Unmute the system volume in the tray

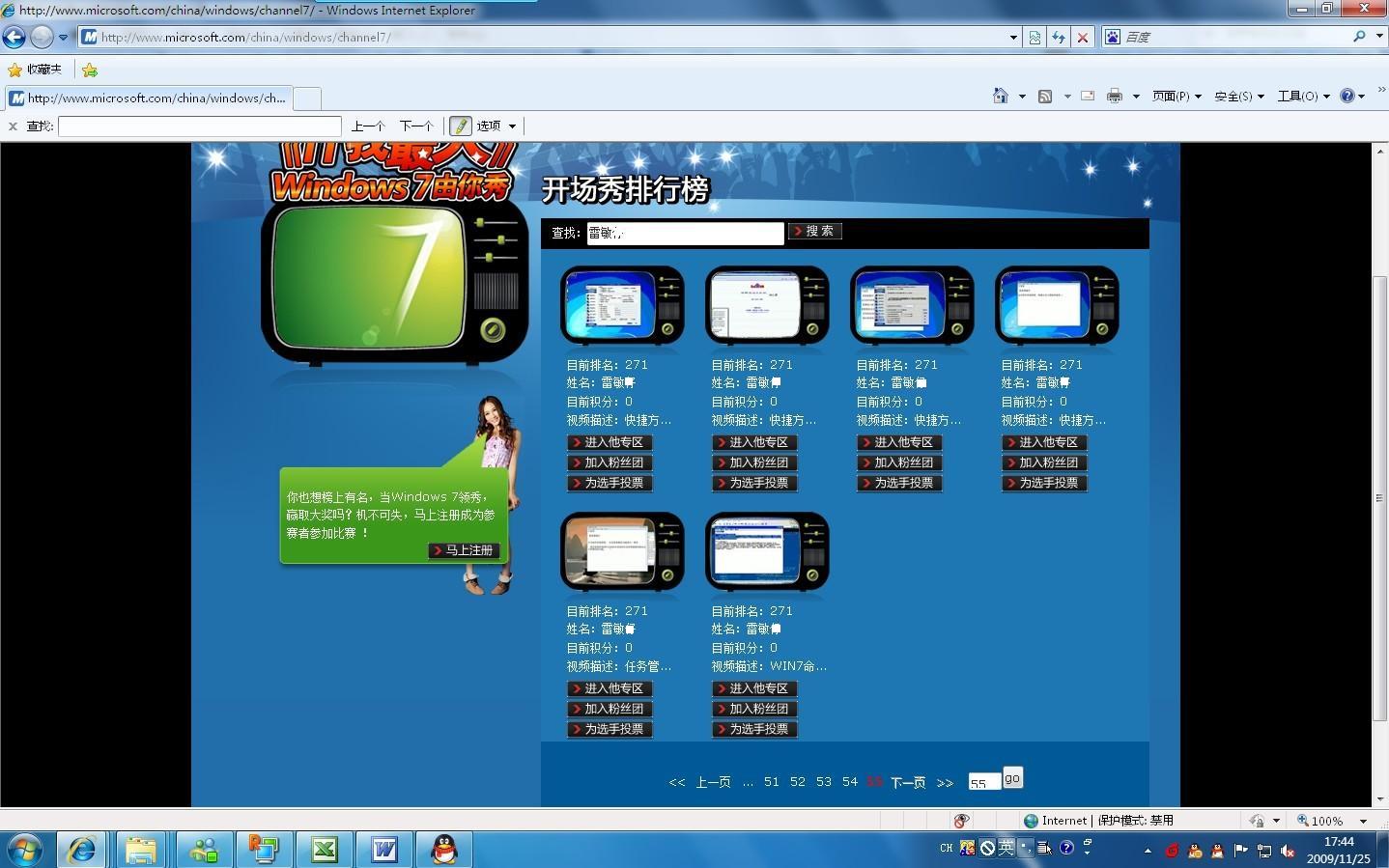coord(1288,851)
